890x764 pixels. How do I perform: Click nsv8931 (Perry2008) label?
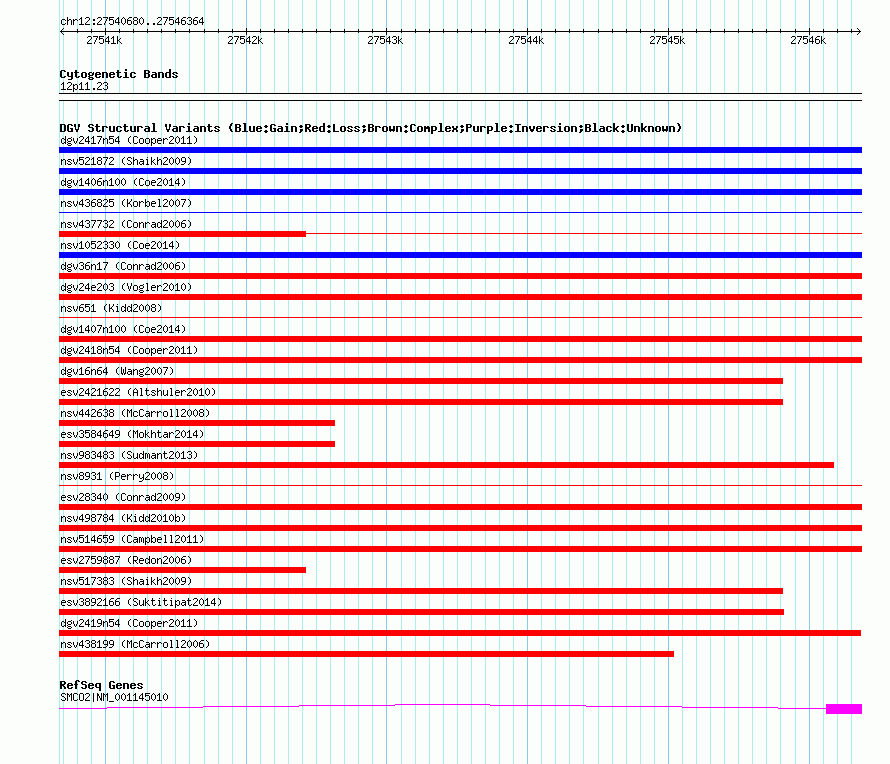coord(117,476)
